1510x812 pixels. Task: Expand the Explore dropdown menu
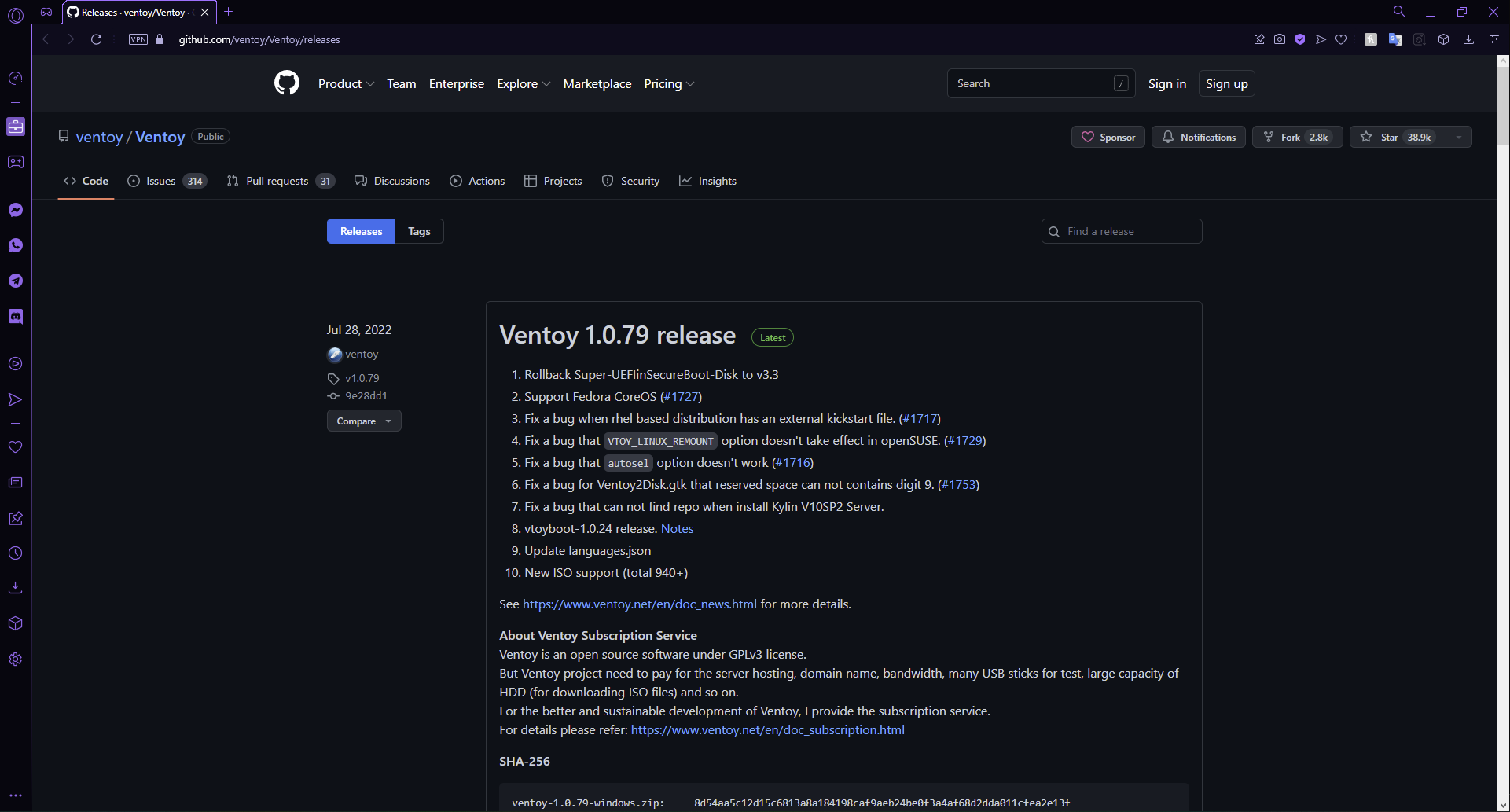[524, 83]
